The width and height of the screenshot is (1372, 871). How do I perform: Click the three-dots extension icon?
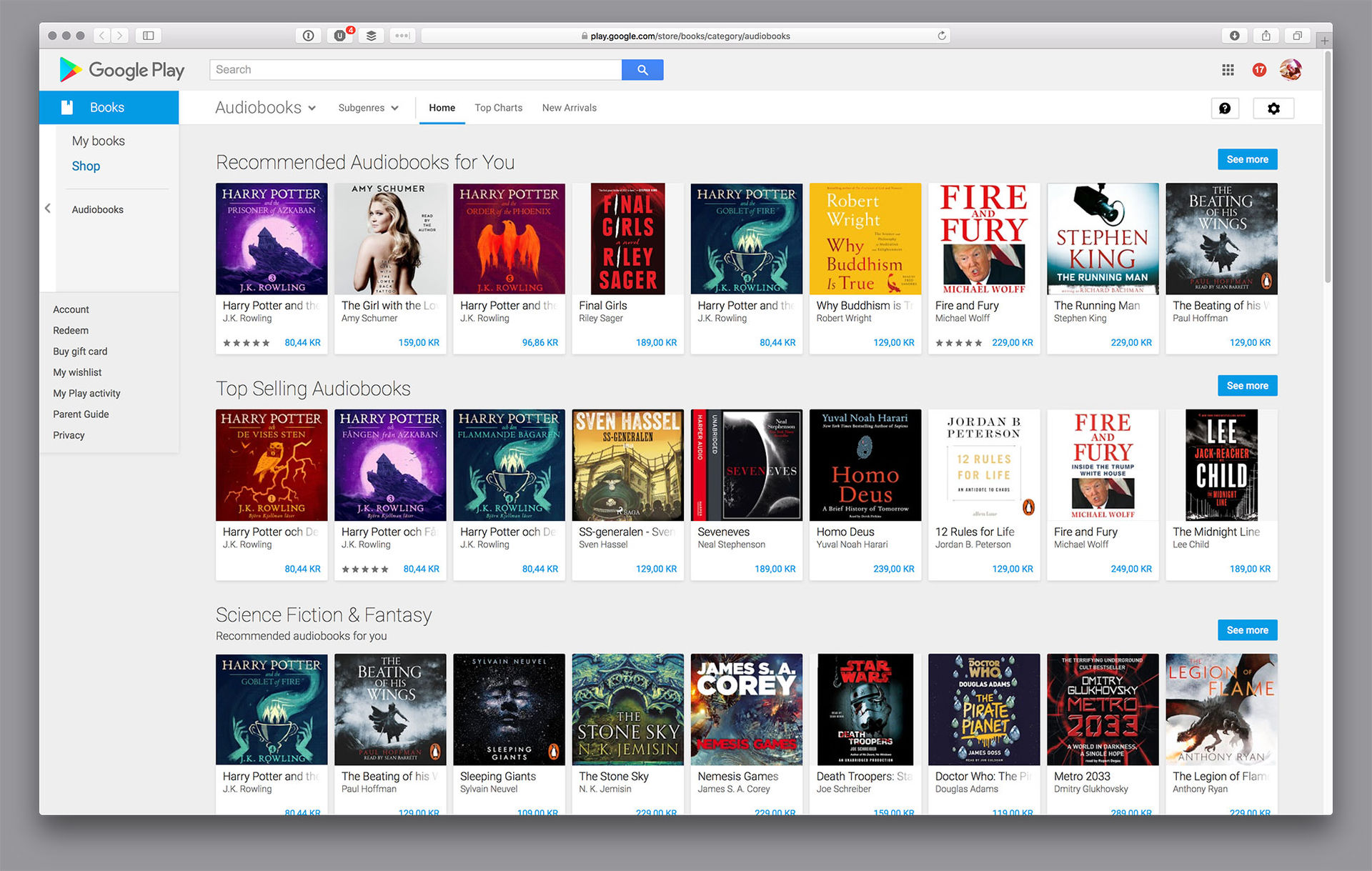point(402,35)
